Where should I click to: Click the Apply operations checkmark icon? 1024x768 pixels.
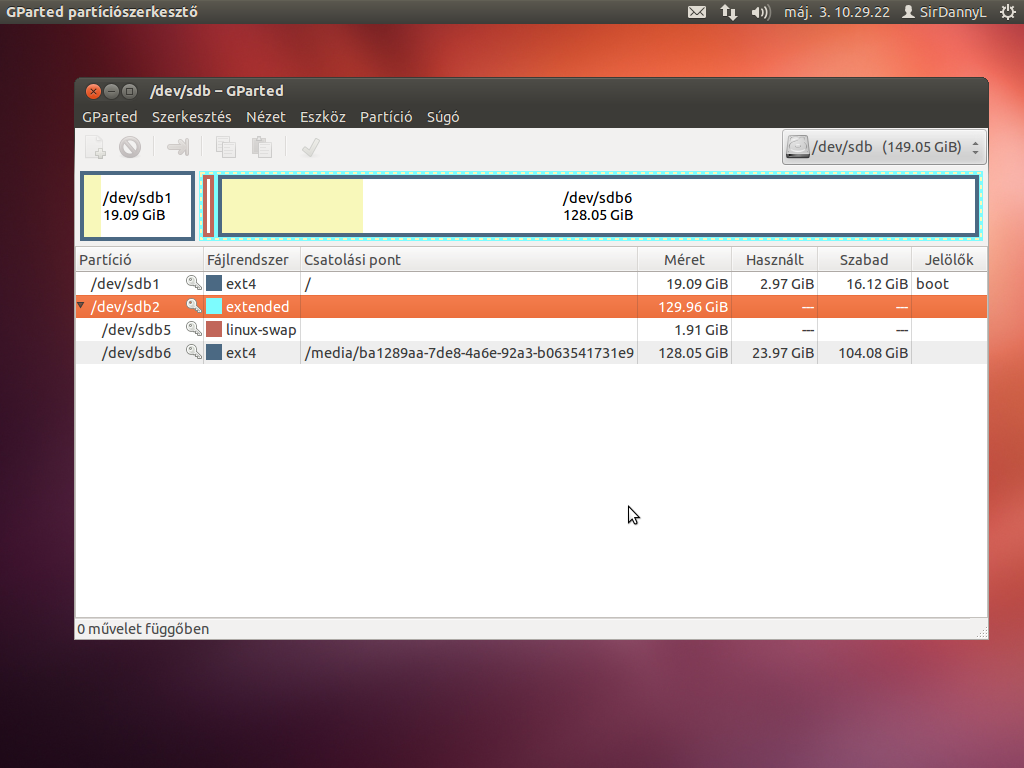[311, 147]
